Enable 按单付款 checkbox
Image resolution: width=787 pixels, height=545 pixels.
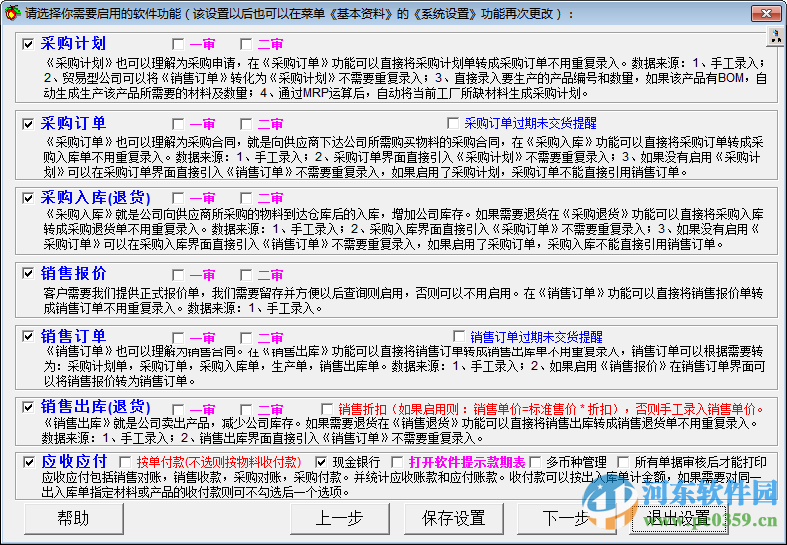125,462
